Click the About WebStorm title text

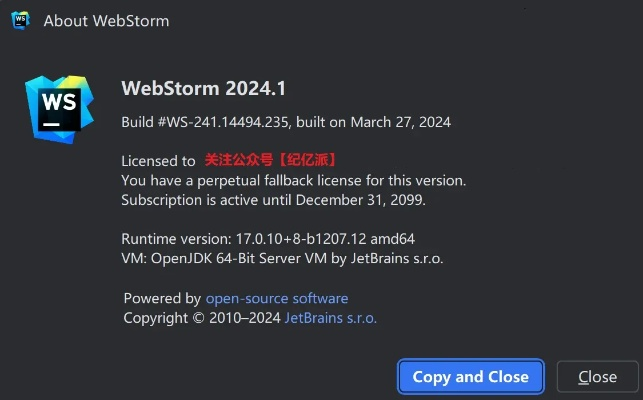106,20
